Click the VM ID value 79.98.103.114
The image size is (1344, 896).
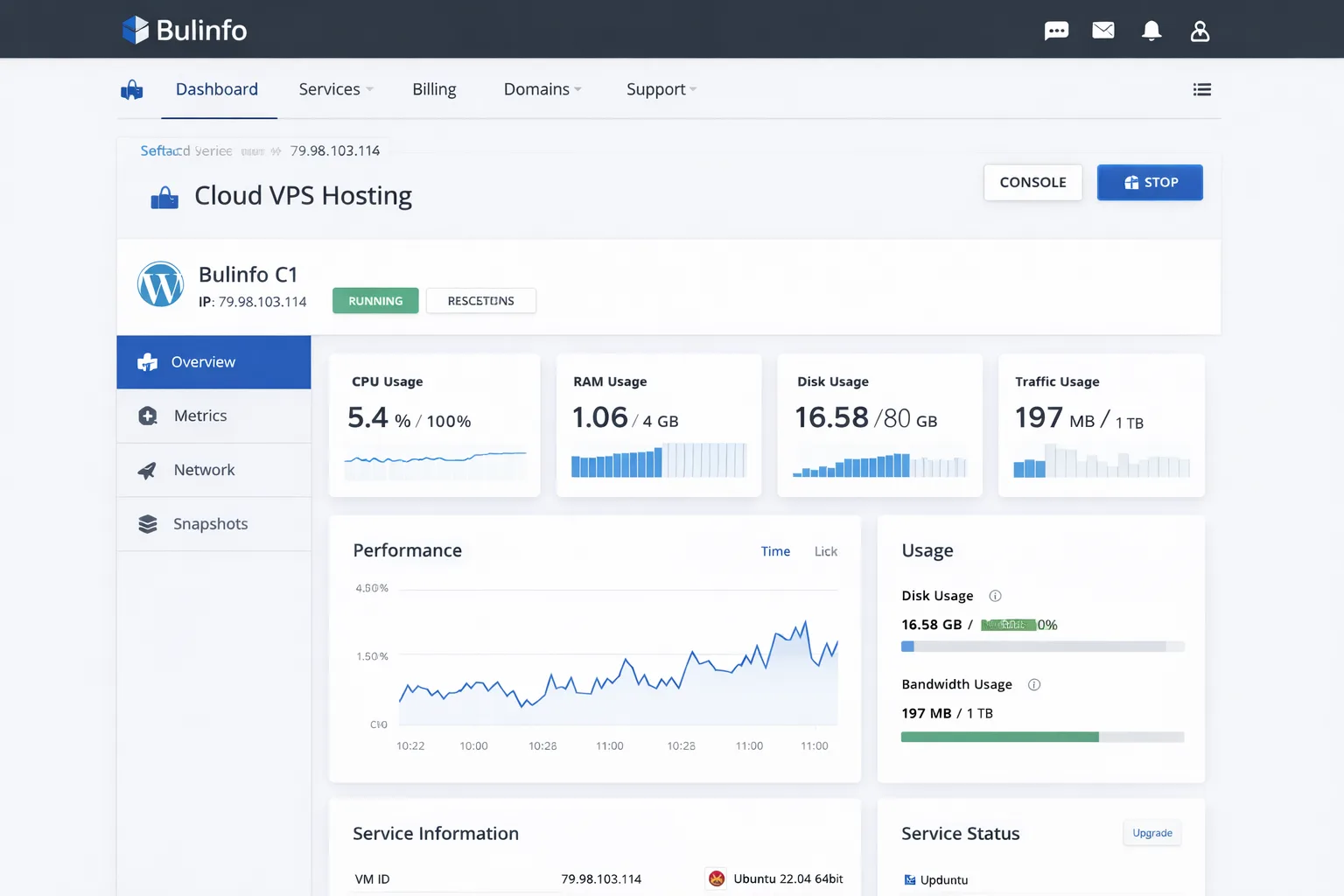coord(601,879)
